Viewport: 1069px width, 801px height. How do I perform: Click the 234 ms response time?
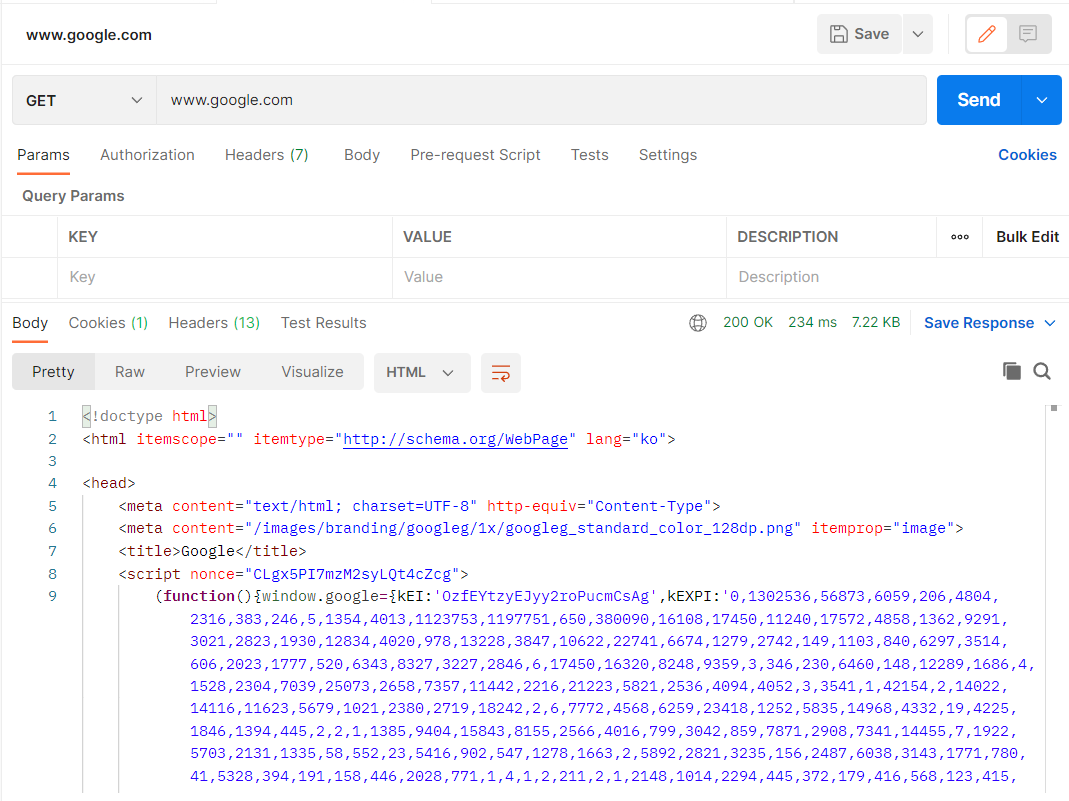(813, 322)
